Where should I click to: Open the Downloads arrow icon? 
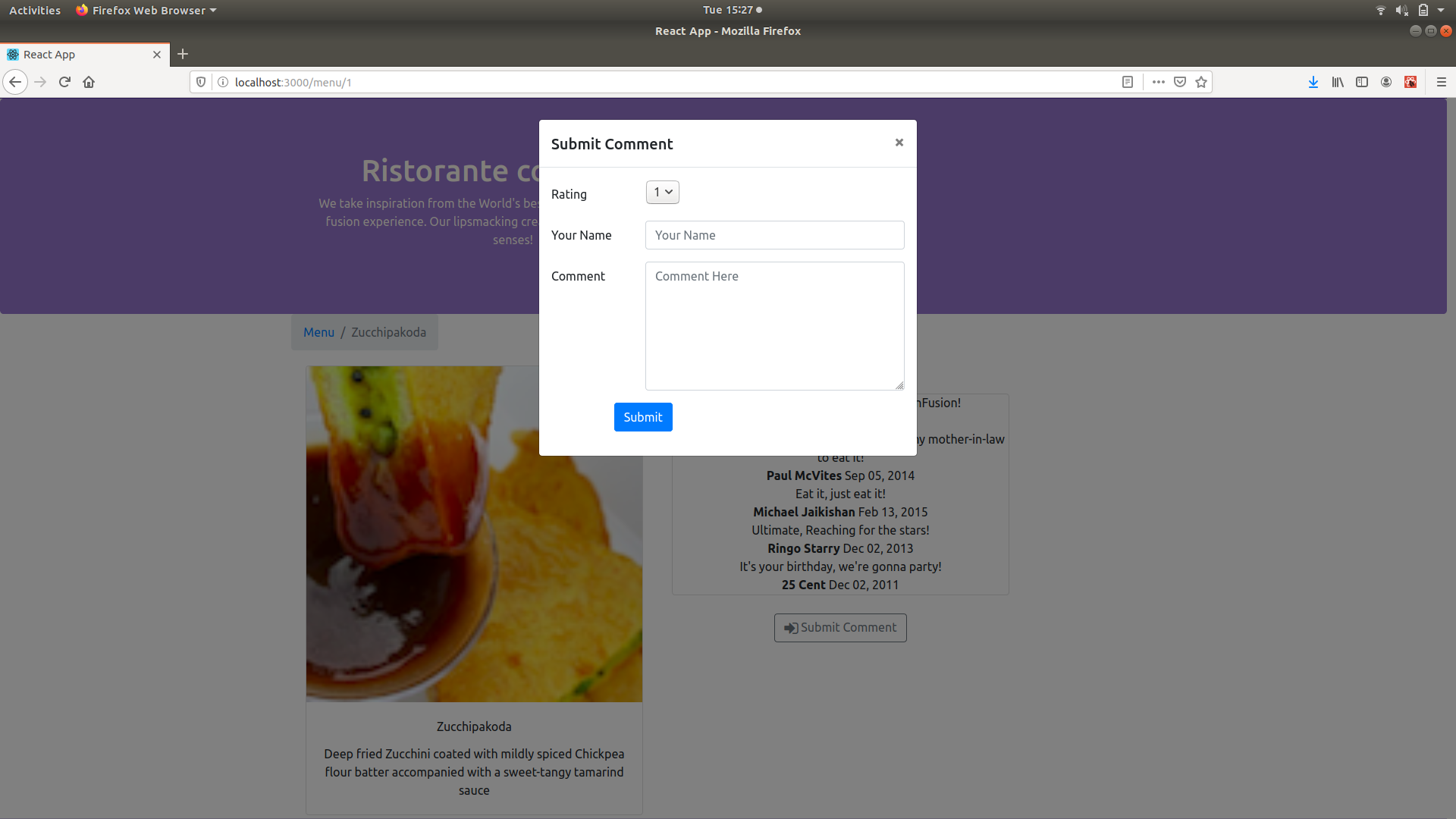[1313, 82]
